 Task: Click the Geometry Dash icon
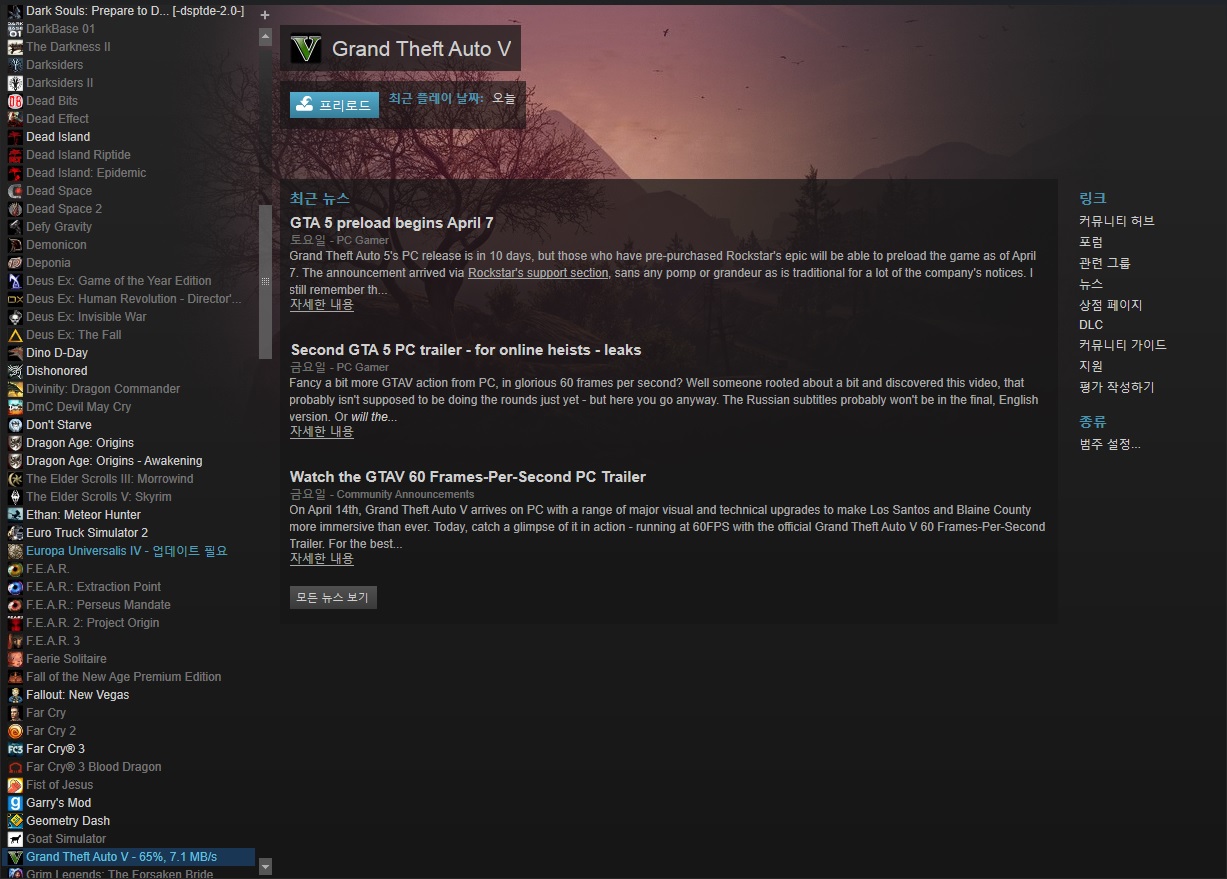[15, 821]
